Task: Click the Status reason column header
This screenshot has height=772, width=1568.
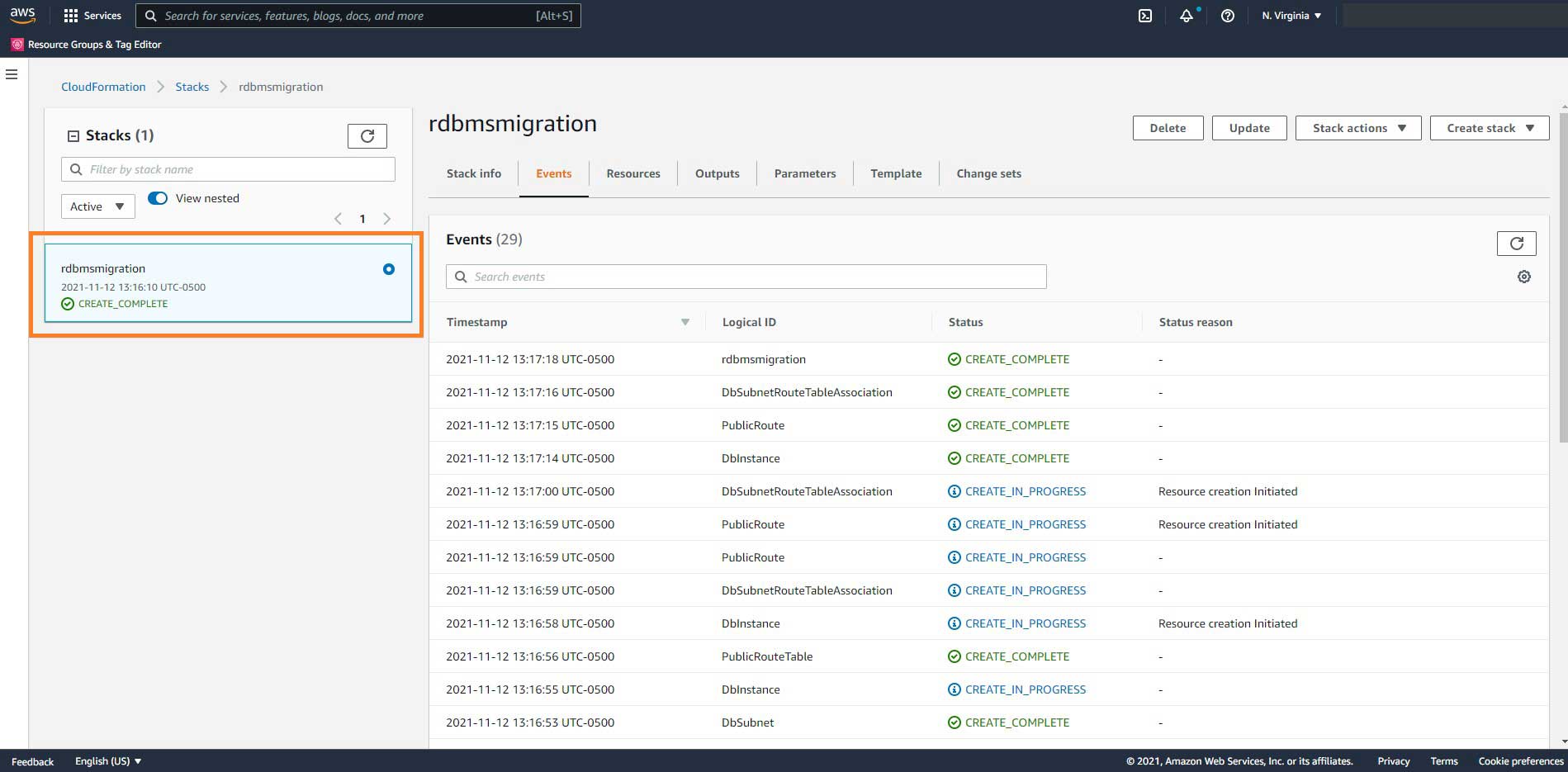Action: tap(1196, 322)
